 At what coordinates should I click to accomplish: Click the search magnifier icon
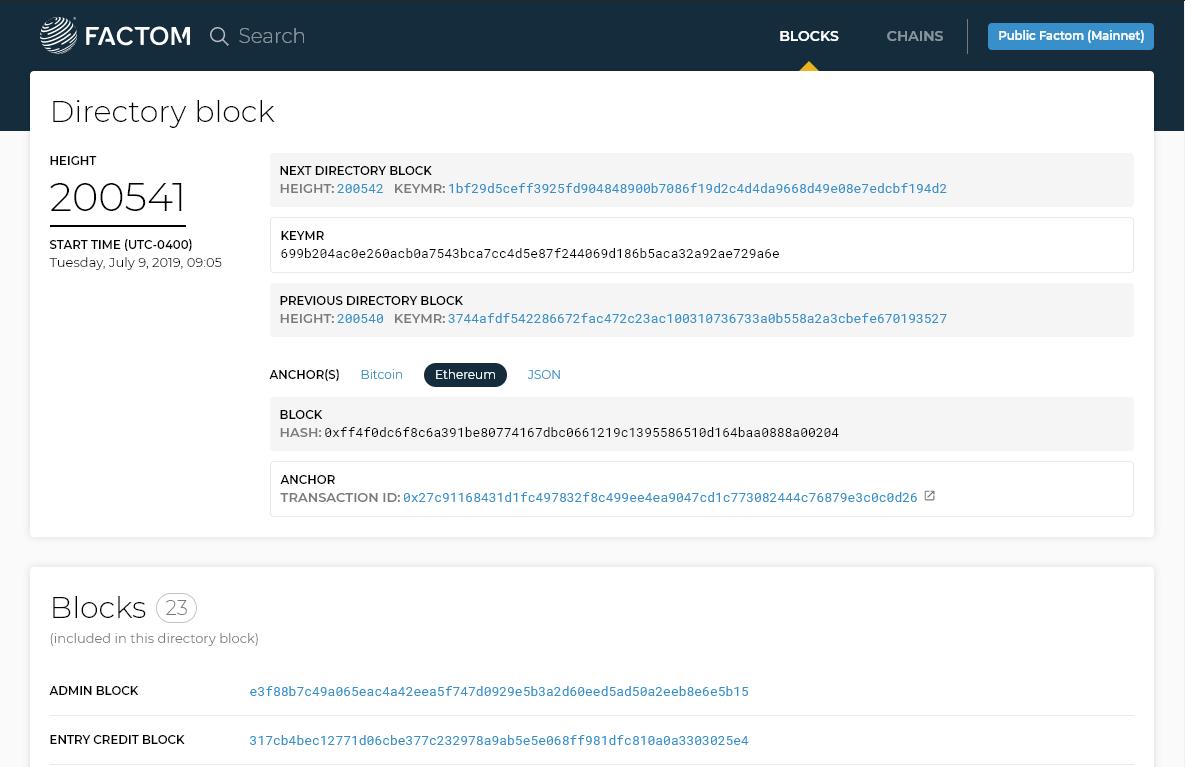[219, 36]
